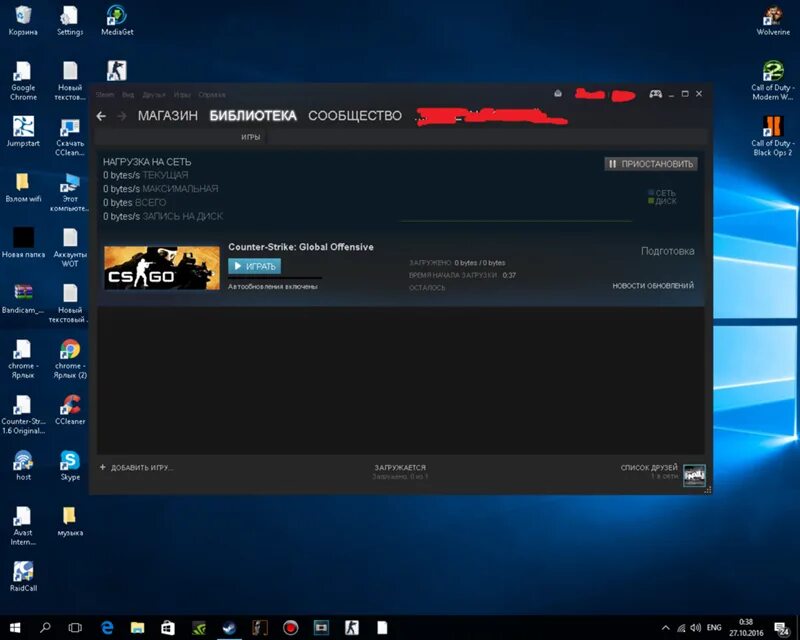Image resolution: width=800 pixels, height=640 pixels.
Task: Click the volume icon in system tray
Action: (x=695, y=628)
